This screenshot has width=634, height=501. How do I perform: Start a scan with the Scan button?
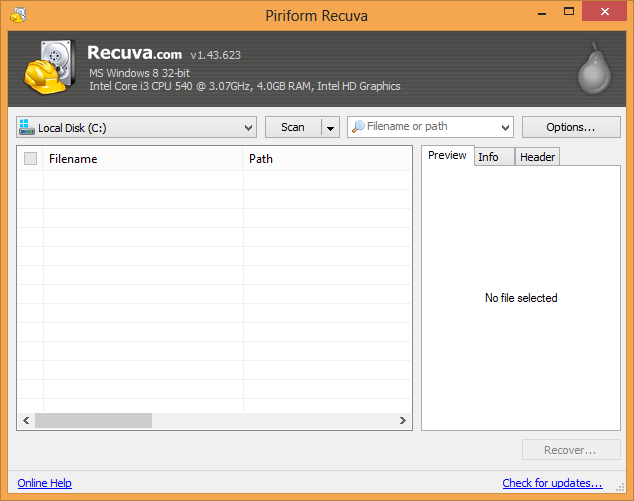tap(293, 127)
